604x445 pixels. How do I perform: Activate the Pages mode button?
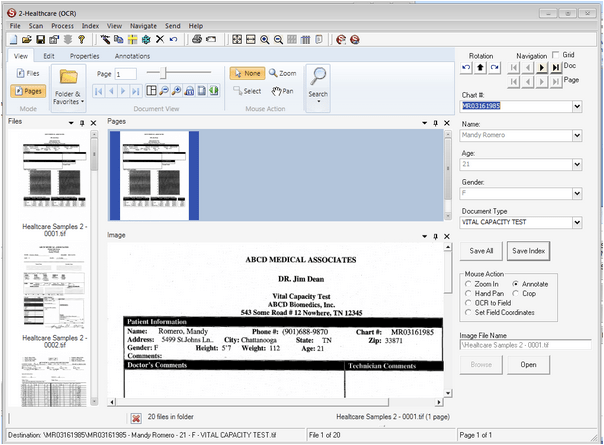tap(28, 91)
